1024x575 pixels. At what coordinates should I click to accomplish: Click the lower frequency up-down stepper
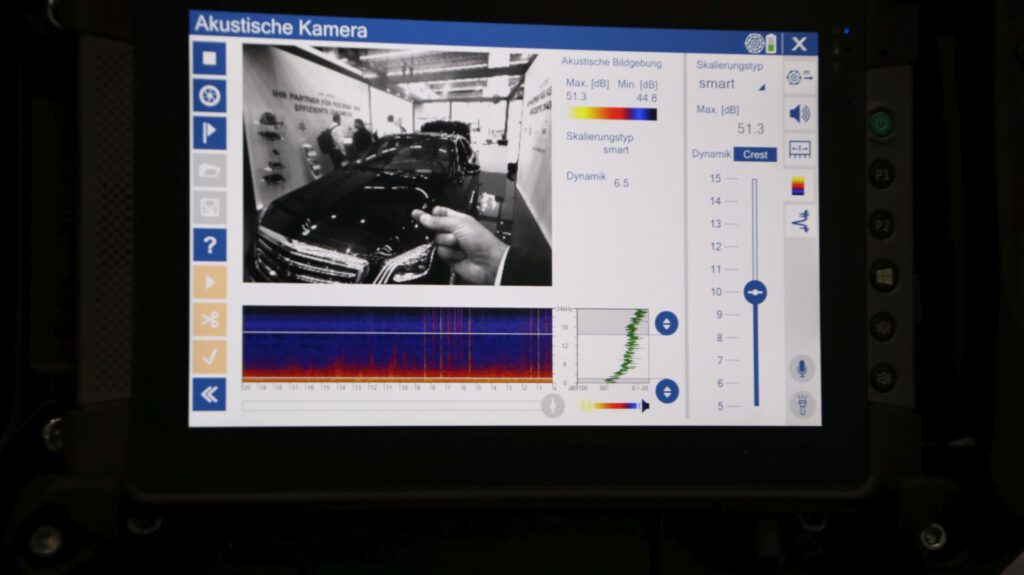(x=666, y=391)
